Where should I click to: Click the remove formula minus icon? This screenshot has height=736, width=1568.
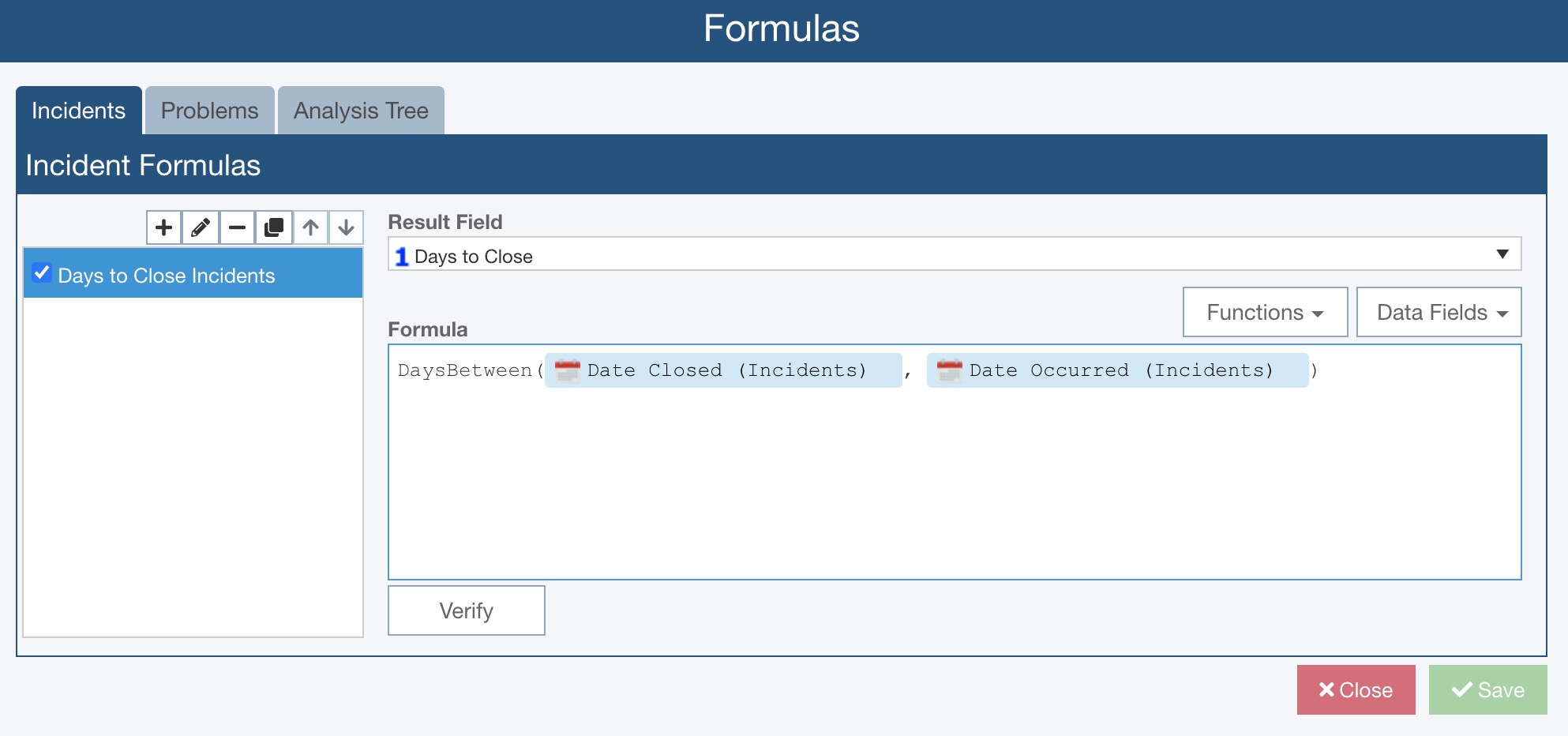(237, 227)
